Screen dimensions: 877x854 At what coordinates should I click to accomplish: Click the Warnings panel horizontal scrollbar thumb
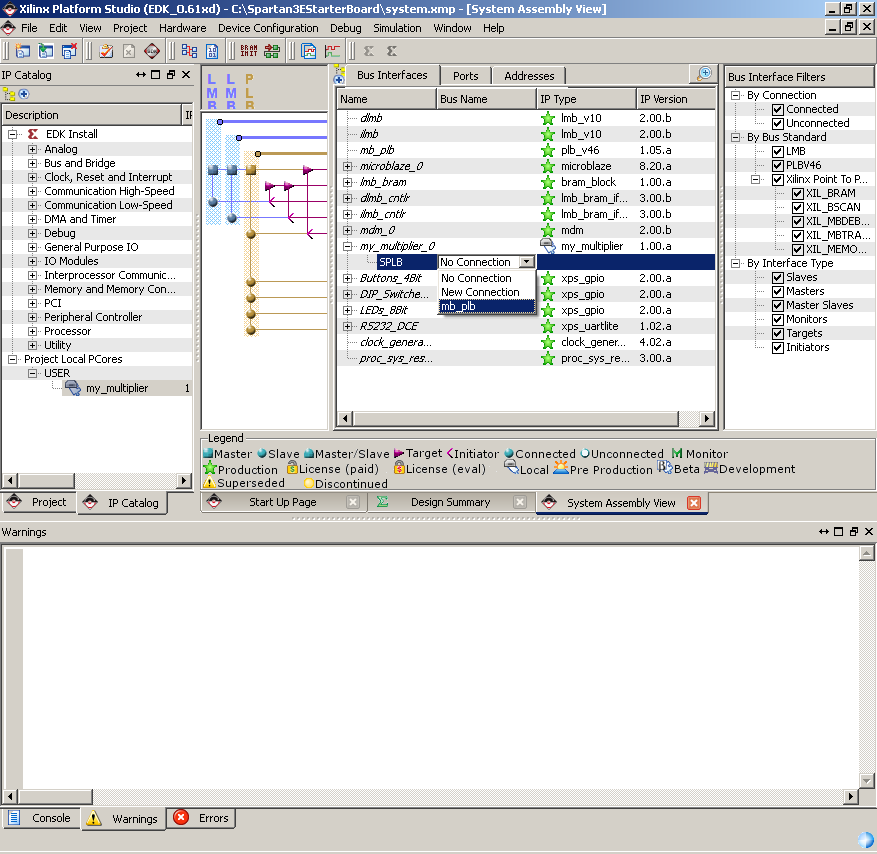(x=54, y=796)
